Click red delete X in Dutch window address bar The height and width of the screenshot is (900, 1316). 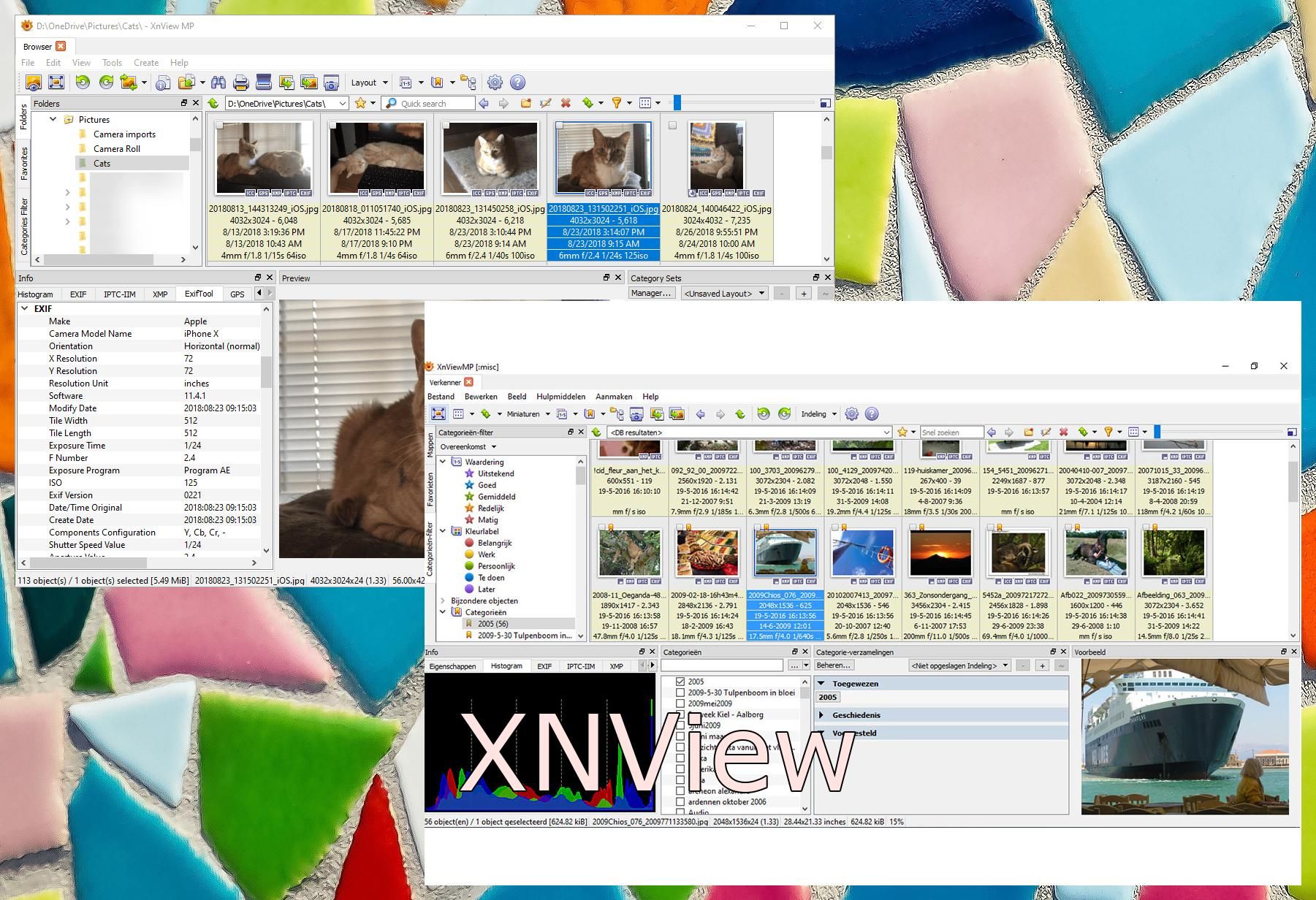point(1064,432)
